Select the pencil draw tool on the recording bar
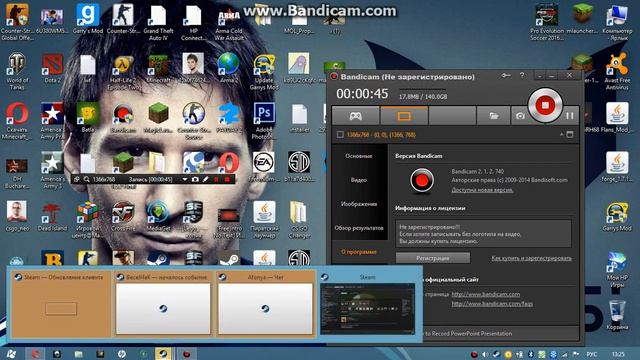The image size is (640, 360). [206, 179]
